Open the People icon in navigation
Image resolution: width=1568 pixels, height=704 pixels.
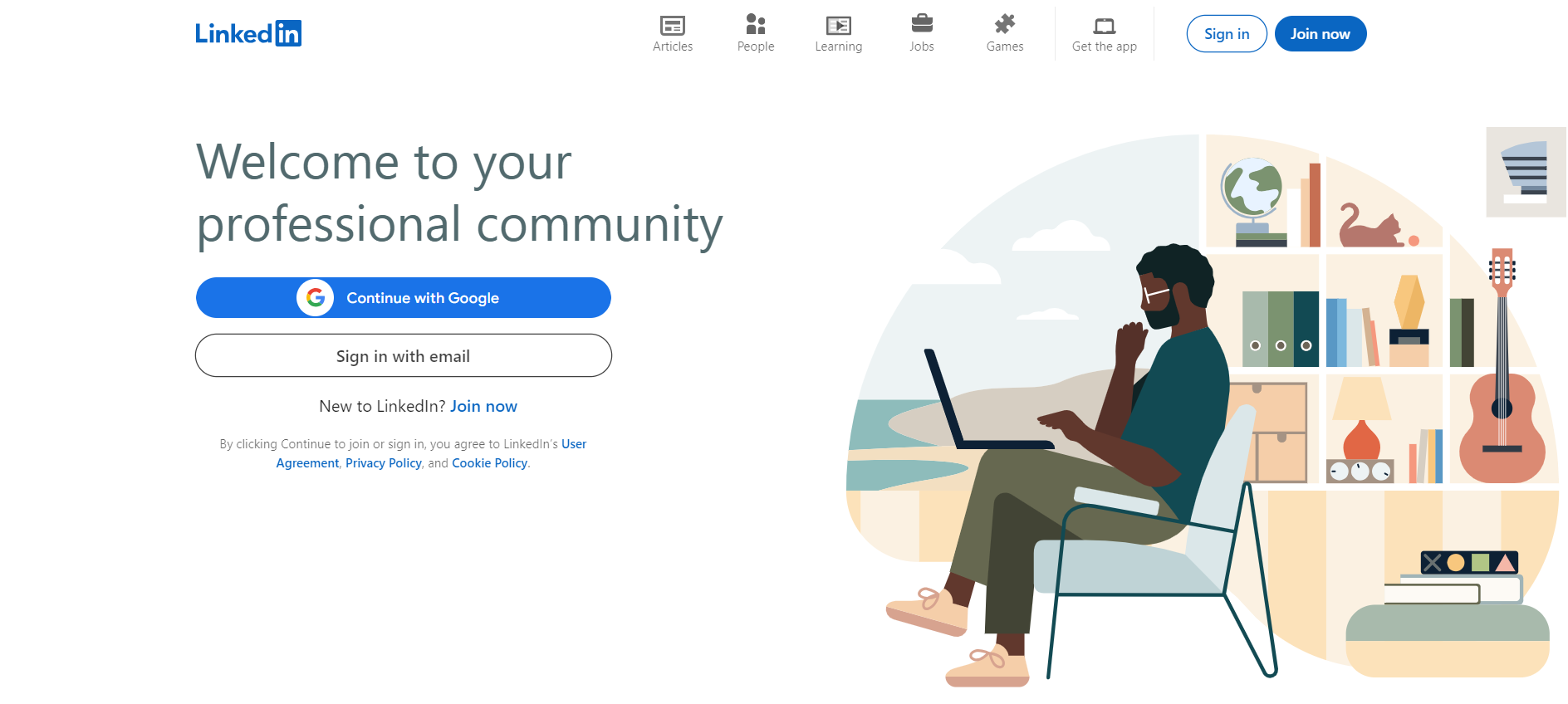coord(756,24)
